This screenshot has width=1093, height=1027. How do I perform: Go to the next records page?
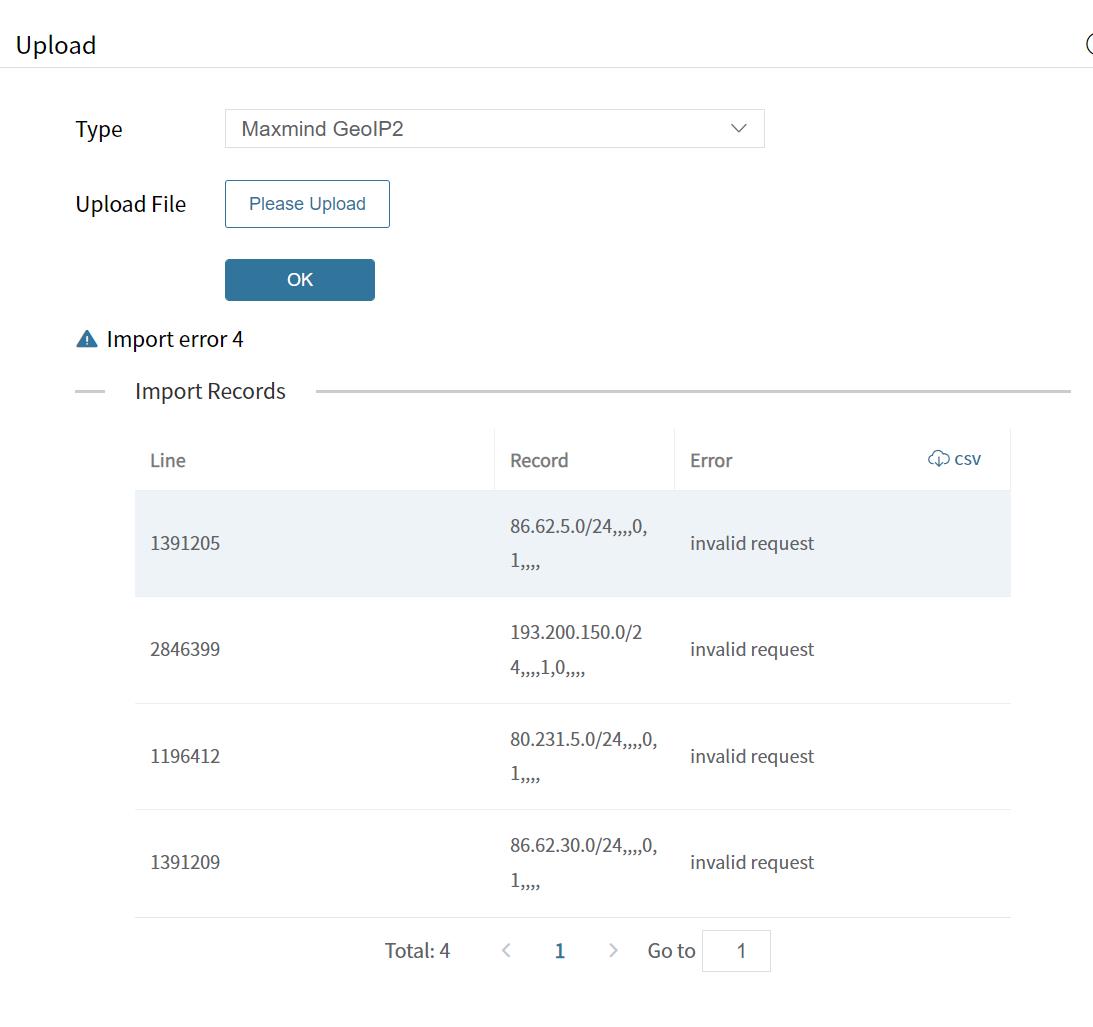(x=613, y=950)
